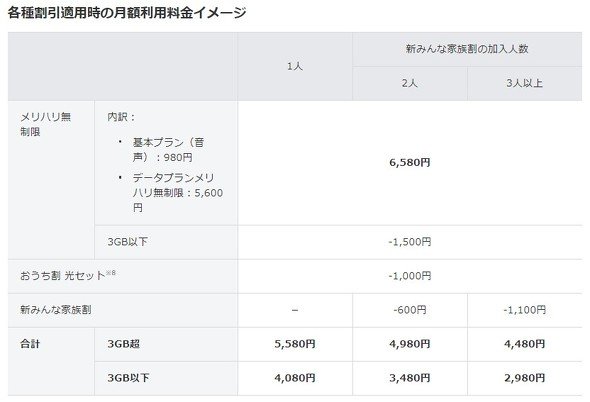Screen dimensions: 590x402
Task: Select the 5,580円 total for 1人
Action: [x=295, y=344]
